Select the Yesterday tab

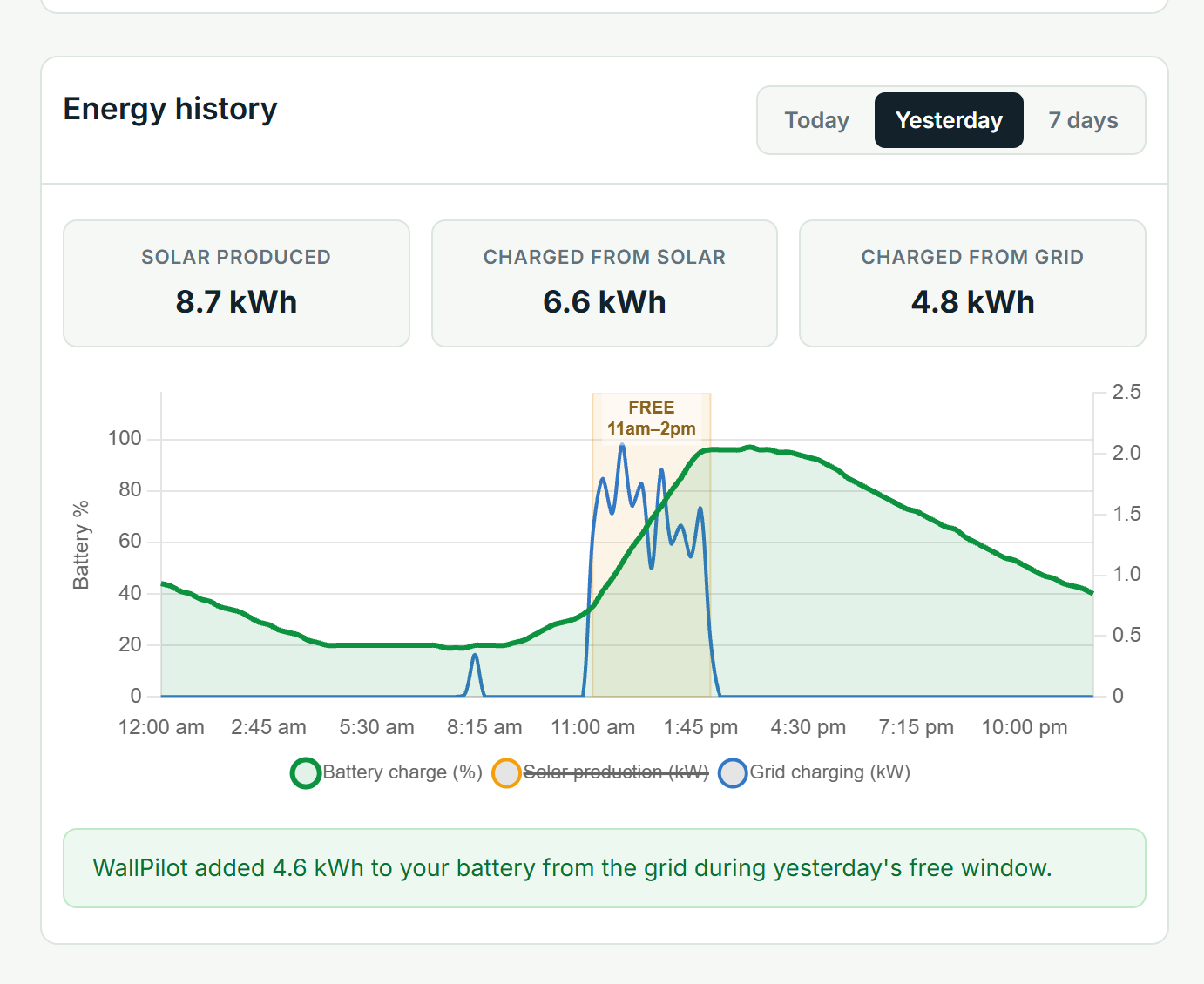click(949, 120)
